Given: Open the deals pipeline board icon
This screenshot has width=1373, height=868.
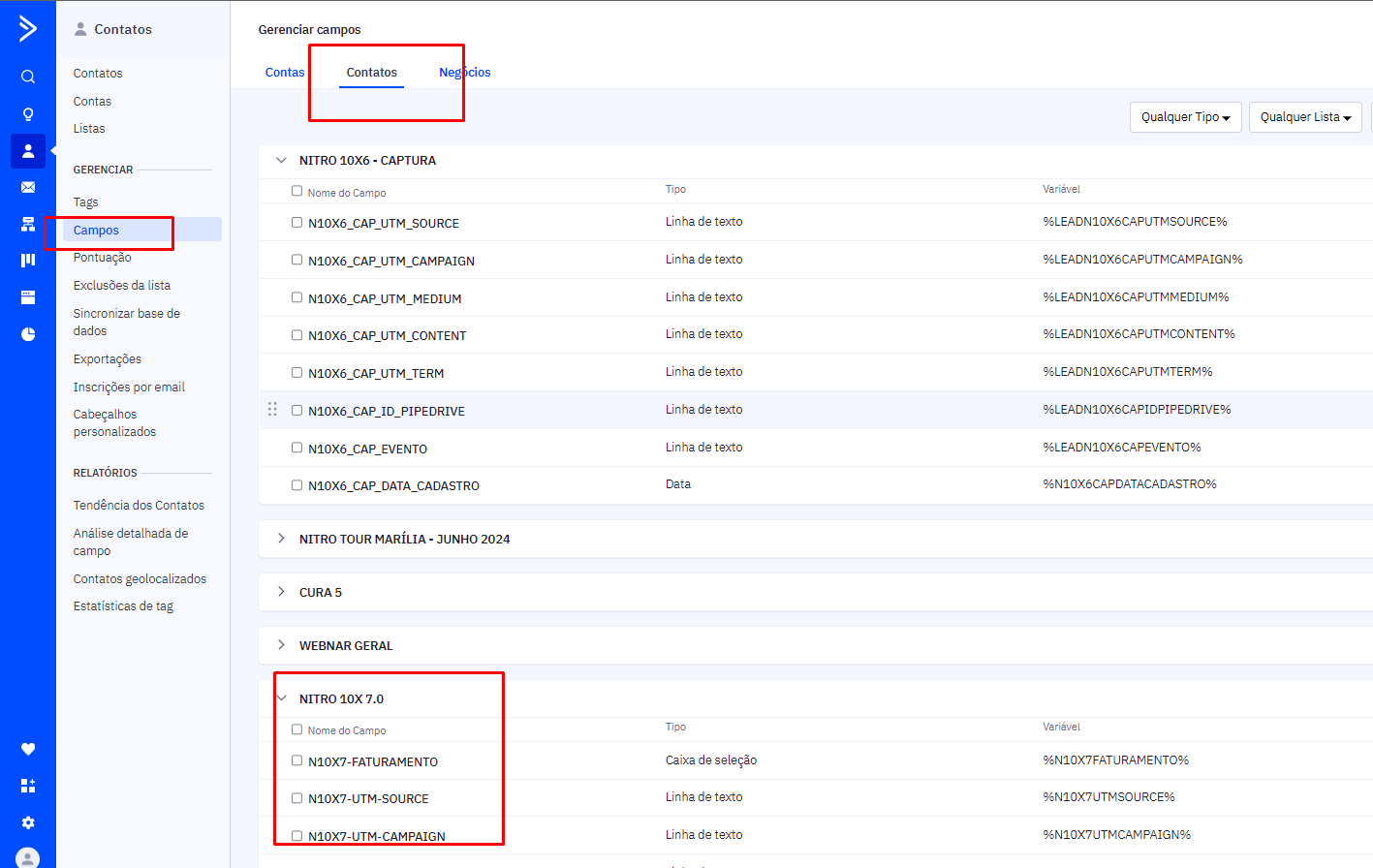Looking at the screenshot, I should (28, 261).
